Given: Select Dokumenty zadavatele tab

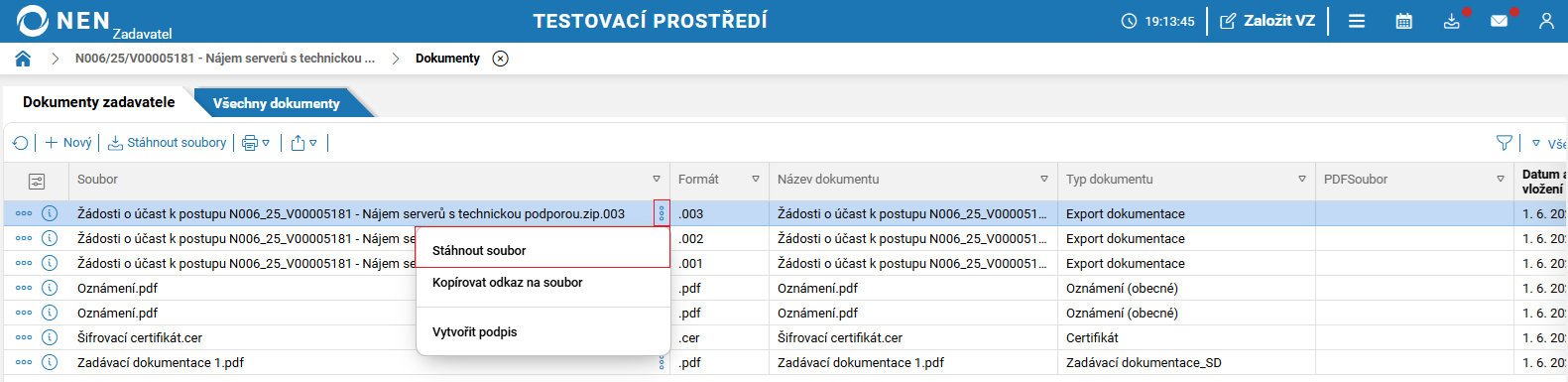Looking at the screenshot, I should click(99, 102).
